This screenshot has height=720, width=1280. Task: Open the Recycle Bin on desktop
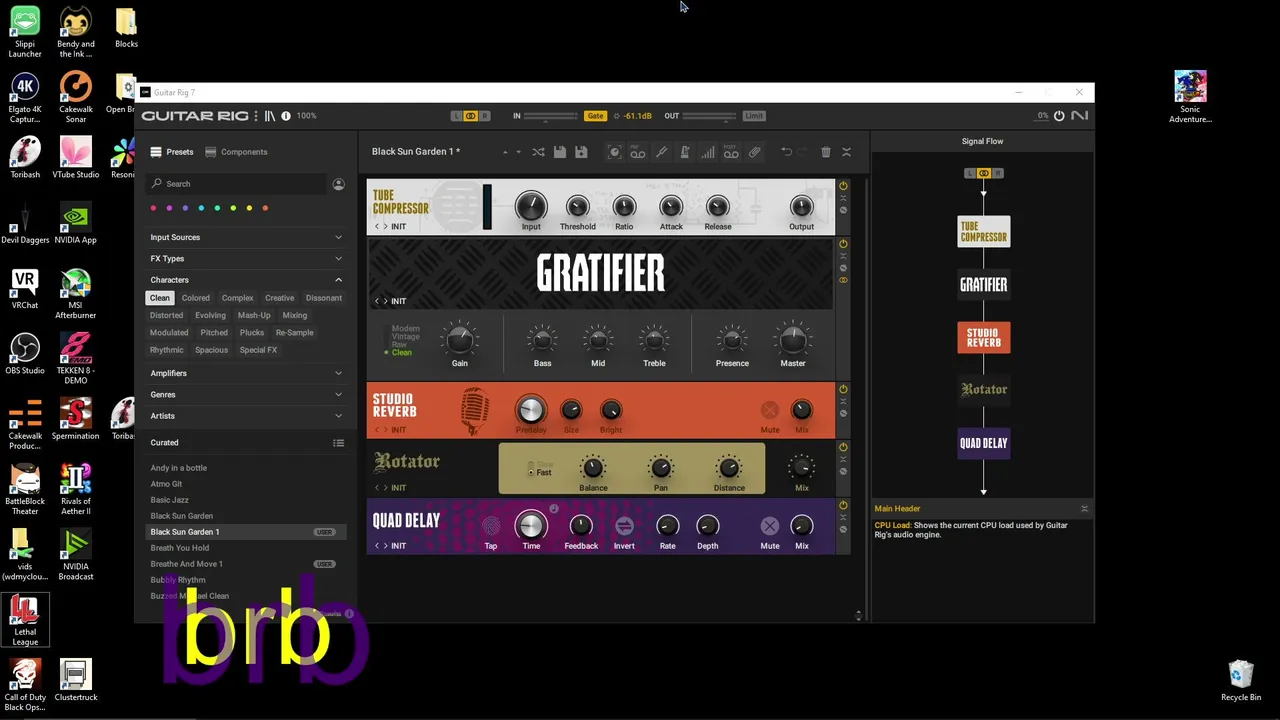[x=1241, y=680]
